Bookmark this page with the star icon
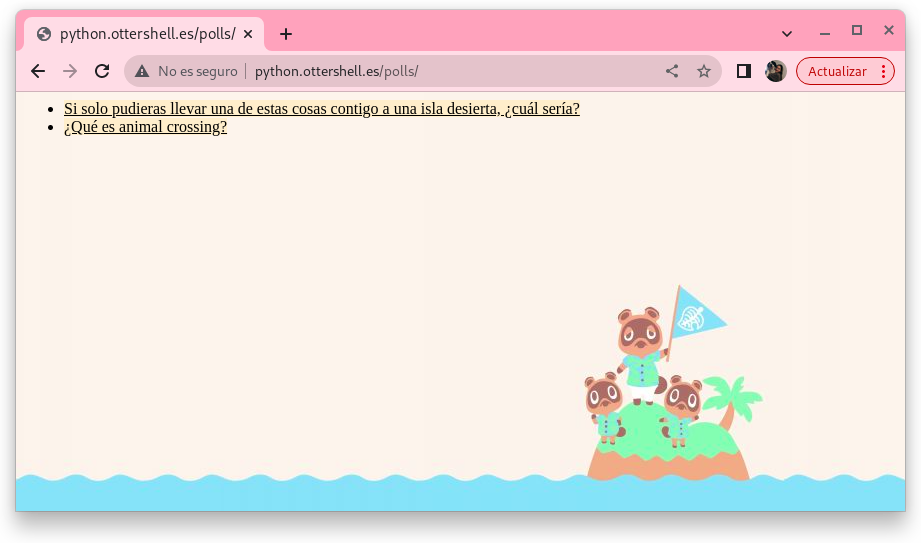Image resolution: width=921 pixels, height=543 pixels. [704, 71]
